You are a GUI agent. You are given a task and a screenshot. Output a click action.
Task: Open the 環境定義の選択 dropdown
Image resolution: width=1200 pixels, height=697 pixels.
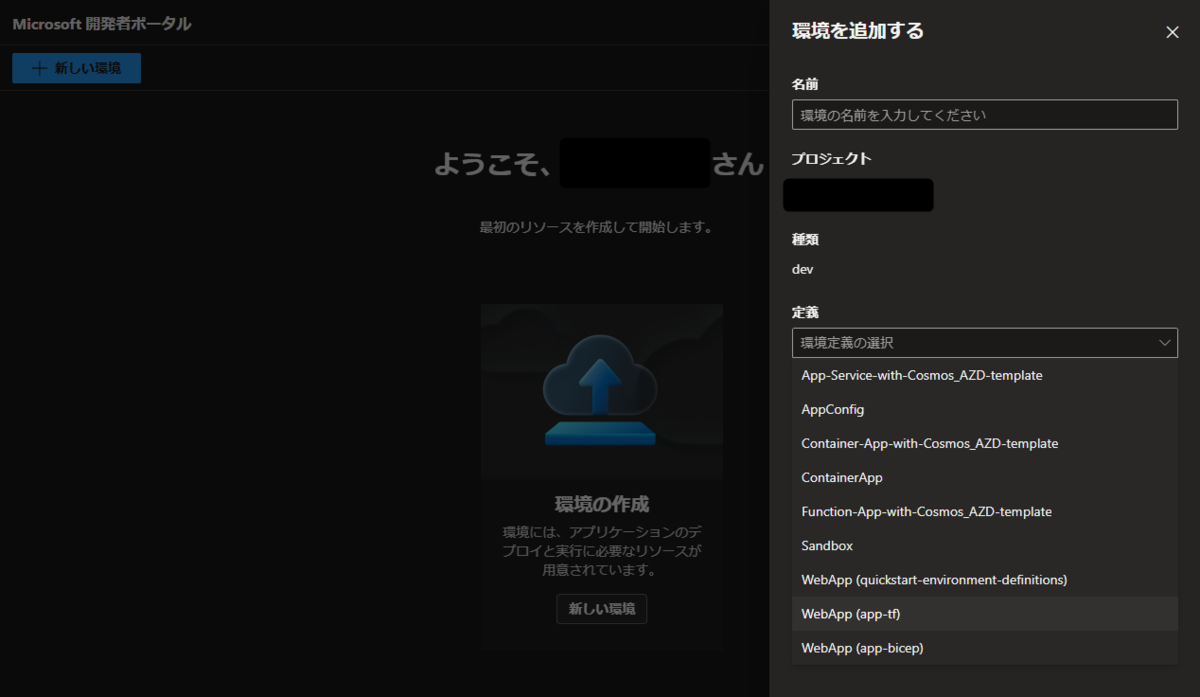click(984, 343)
